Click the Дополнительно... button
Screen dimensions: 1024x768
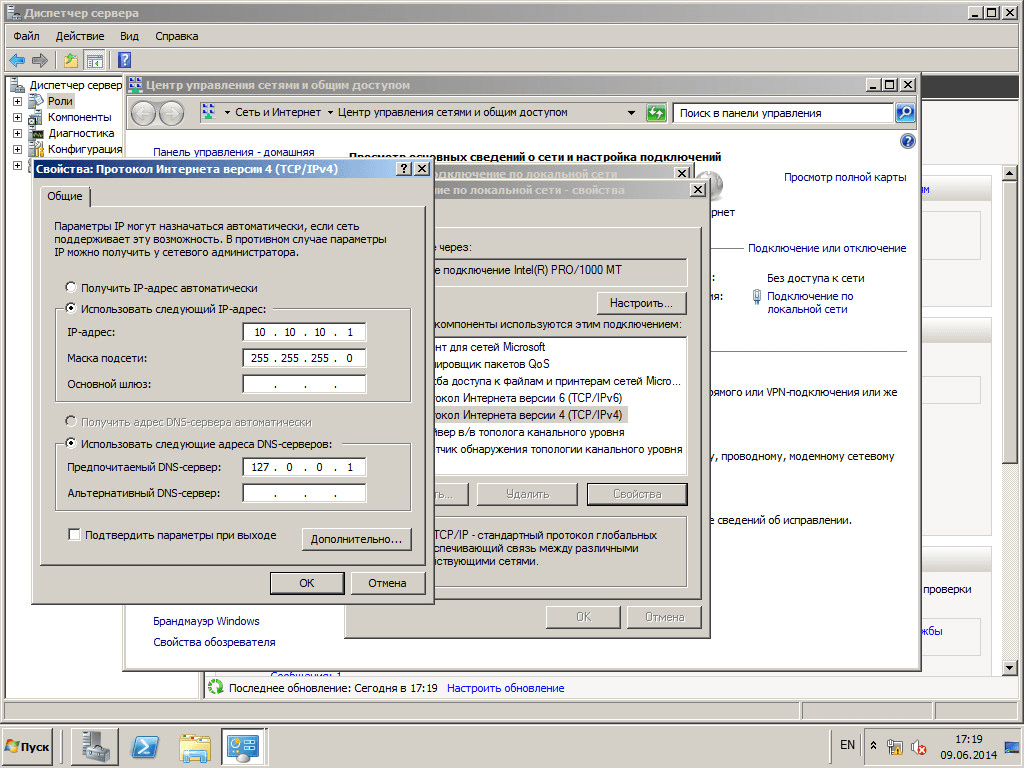(x=356, y=539)
